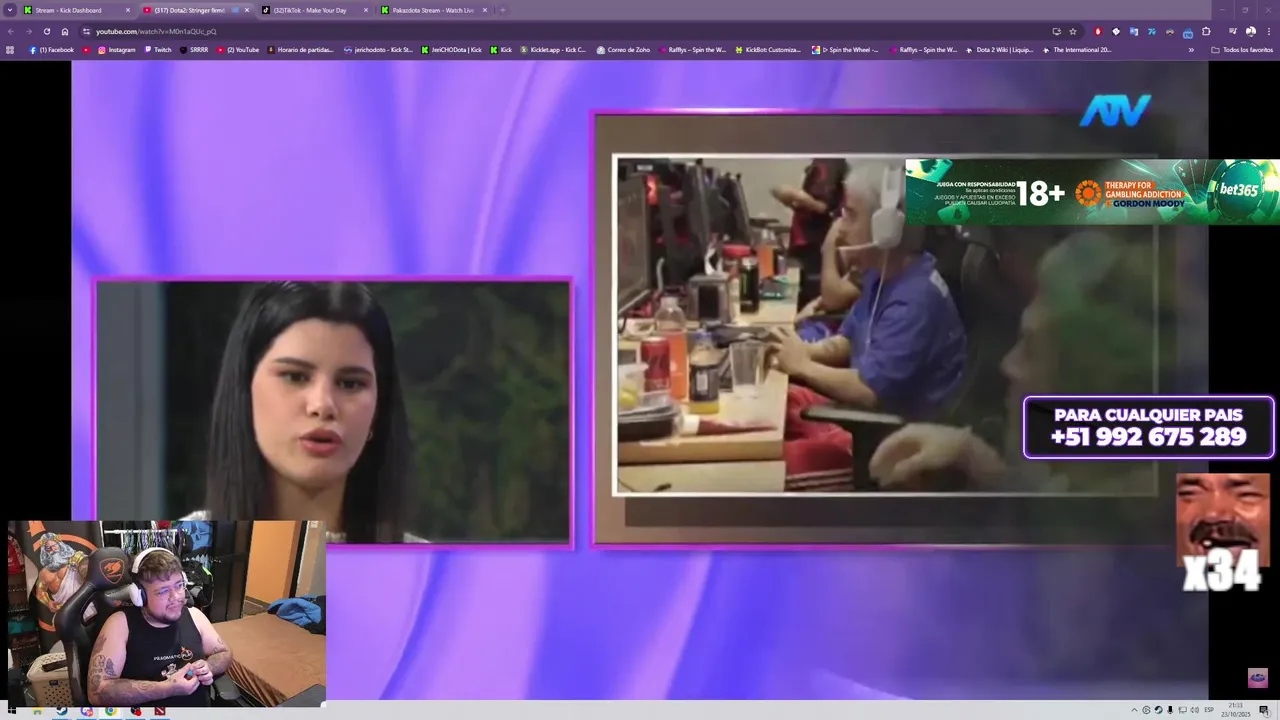Open the Facebook bookmark
Viewport: 1280px width, 720px height.
click(x=51, y=50)
